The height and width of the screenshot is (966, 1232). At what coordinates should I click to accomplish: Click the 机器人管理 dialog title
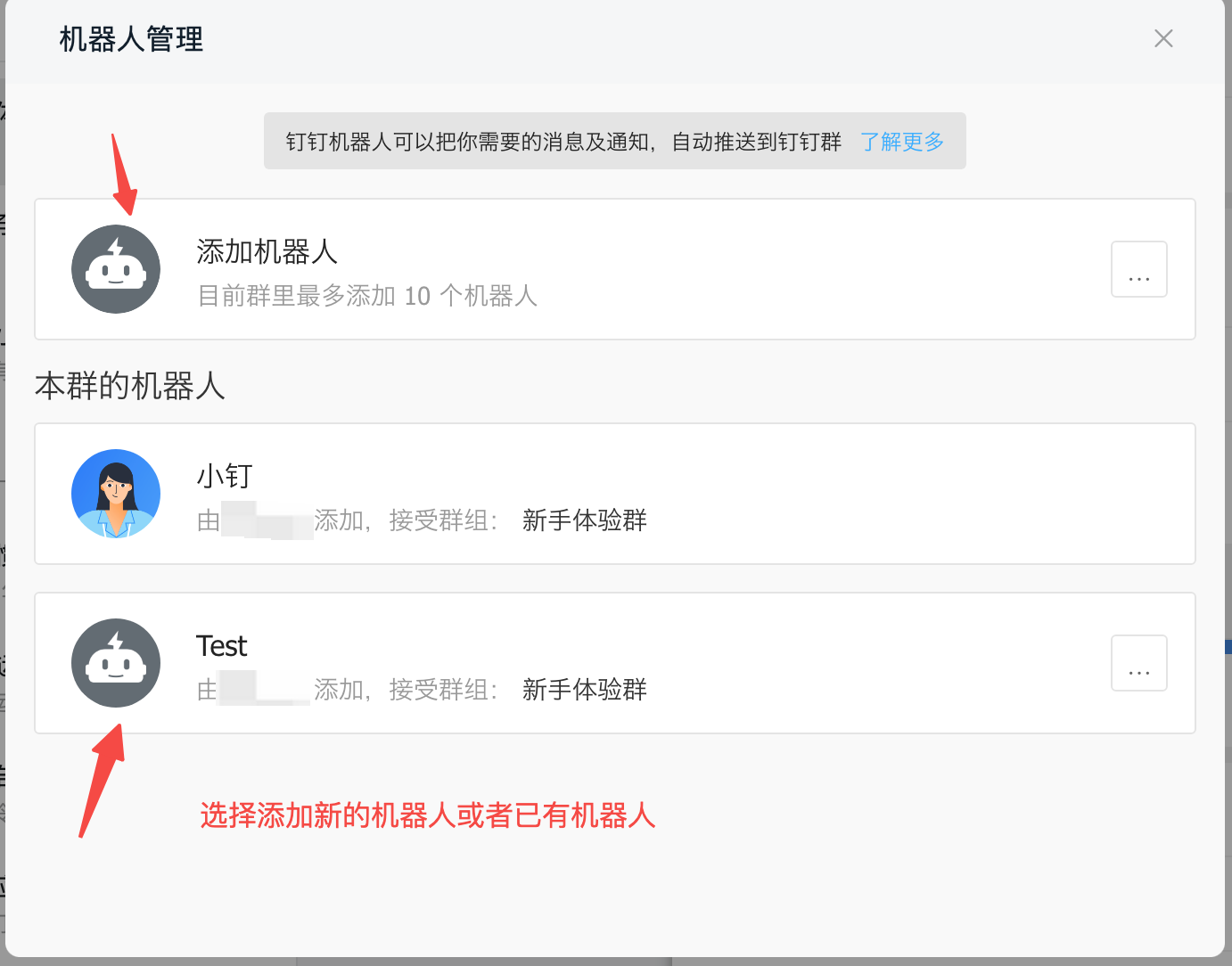coord(132,39)
